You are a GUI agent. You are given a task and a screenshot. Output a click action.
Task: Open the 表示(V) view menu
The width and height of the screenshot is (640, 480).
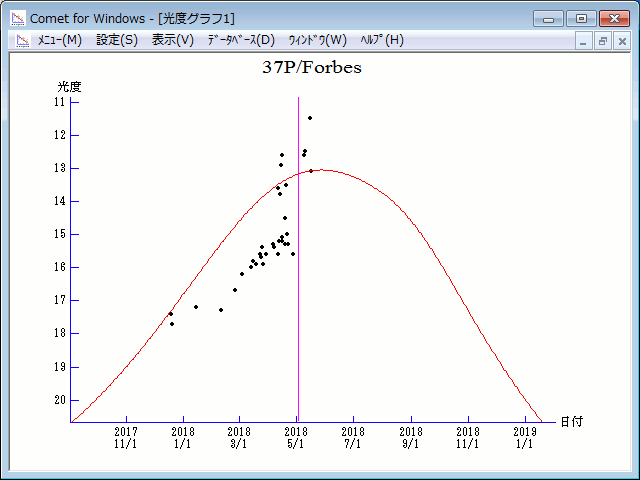coord(173,40)
